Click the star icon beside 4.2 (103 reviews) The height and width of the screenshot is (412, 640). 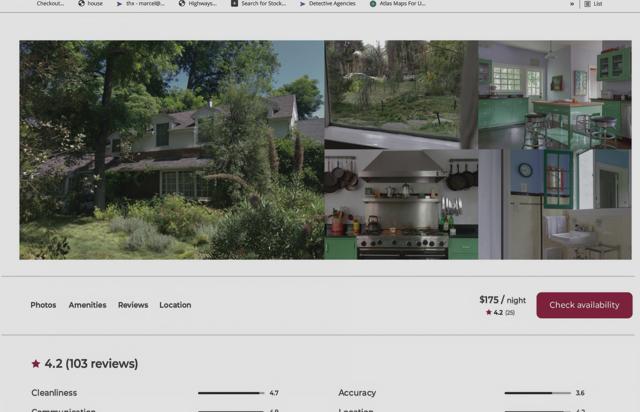[36, 364]
